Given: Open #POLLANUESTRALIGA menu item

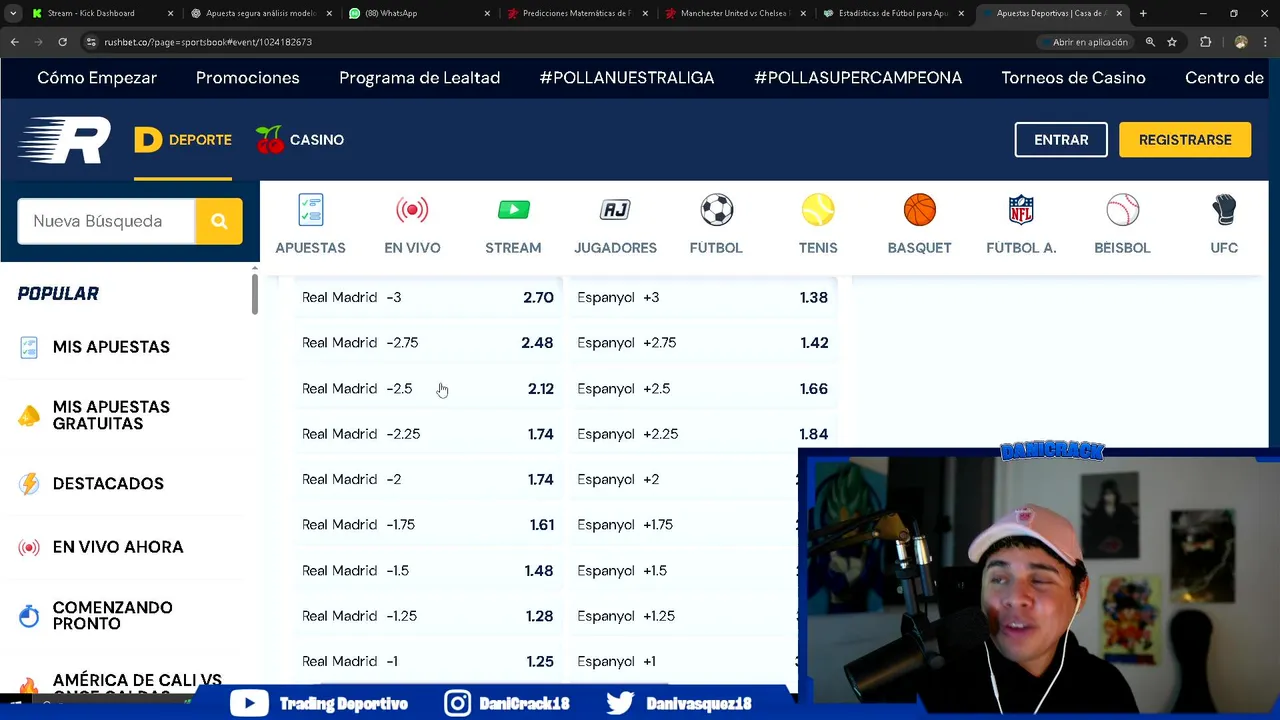Looking at the screenshot, I should pyautogui.click(x=627, y=78).
